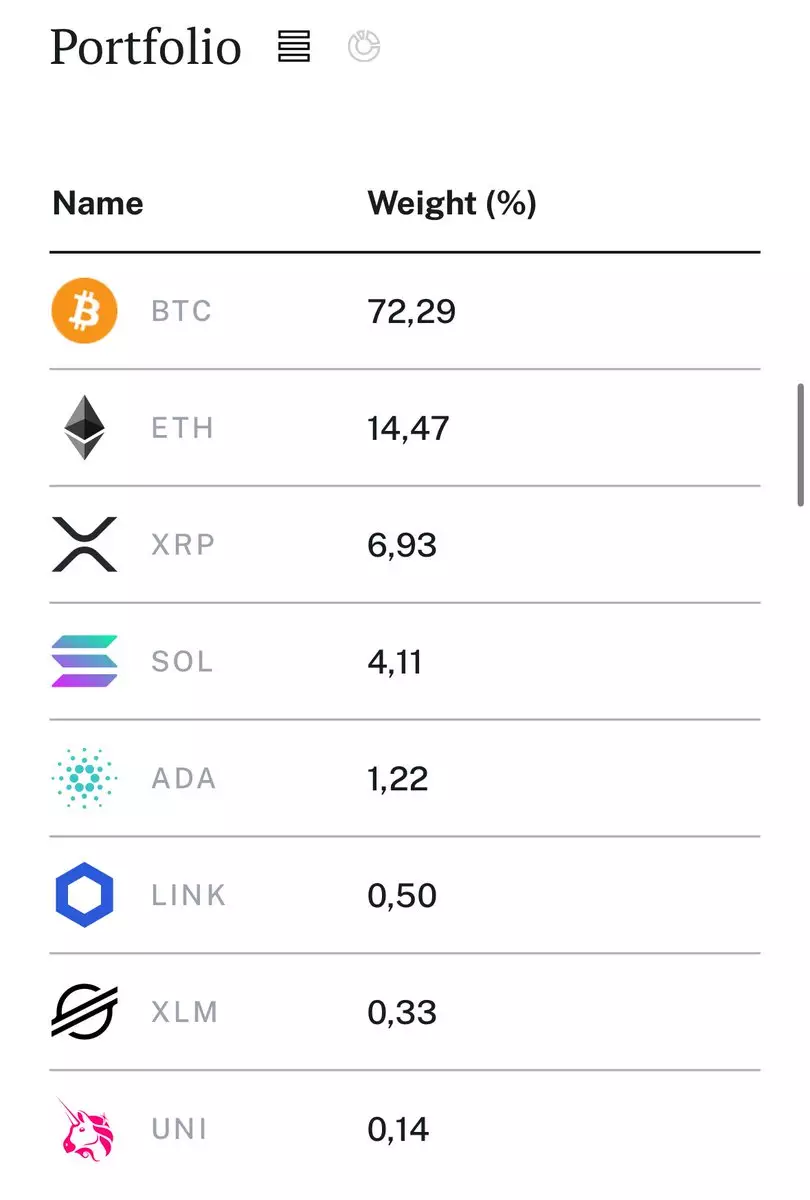Select the UNI ticker label
Screen dimensions: 810x1200
click(180, 1129)
